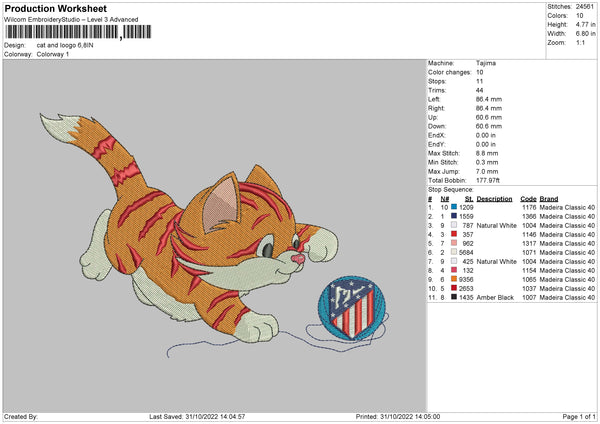Viewport: 600px width, 424px height.
Task: Click the Stitches value '24561'
Action: (585, 7)
